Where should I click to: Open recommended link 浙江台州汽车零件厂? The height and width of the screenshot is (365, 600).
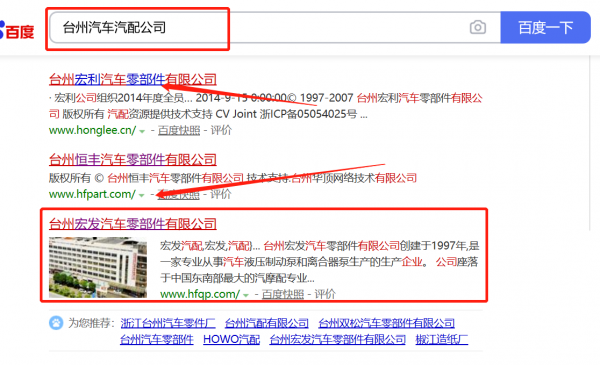pyautogui.click(x=168, y=323)
